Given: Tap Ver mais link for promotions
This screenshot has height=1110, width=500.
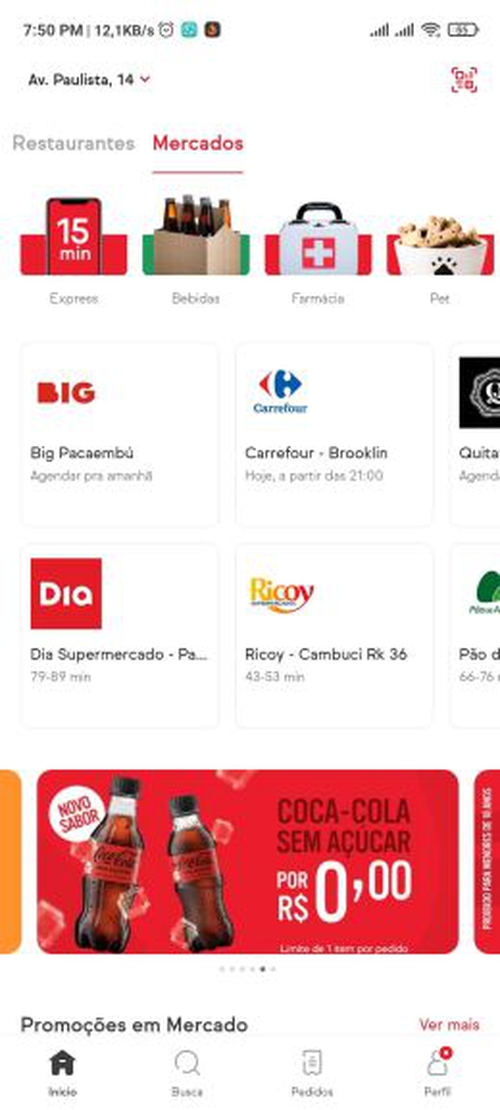Looking at the screenshot, I should click(x=449, y=1024).
